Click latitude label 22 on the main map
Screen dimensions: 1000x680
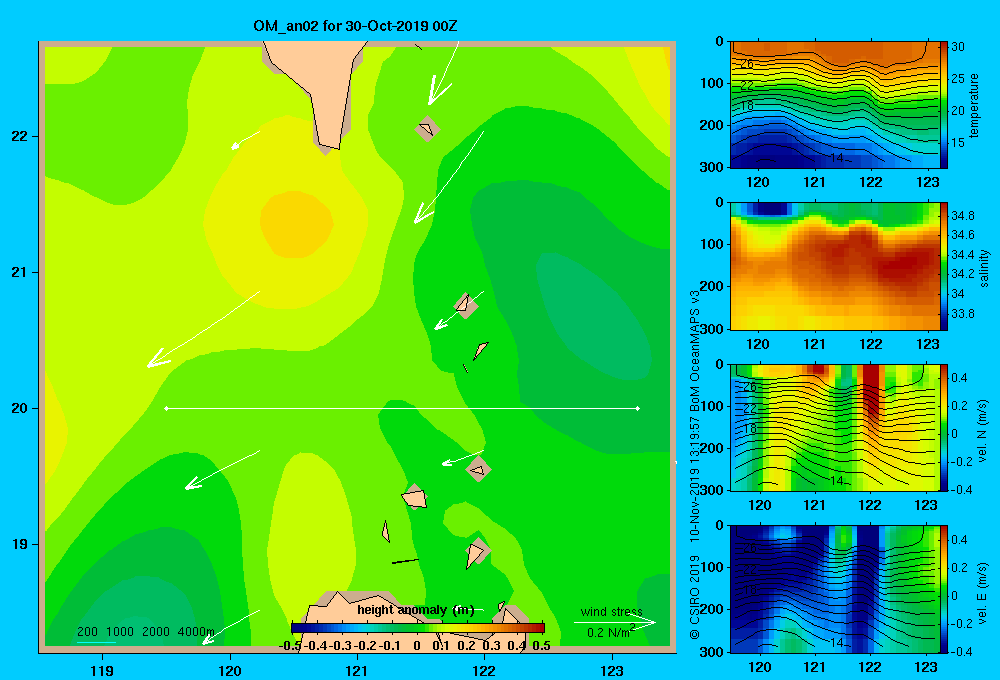point(20,136)
